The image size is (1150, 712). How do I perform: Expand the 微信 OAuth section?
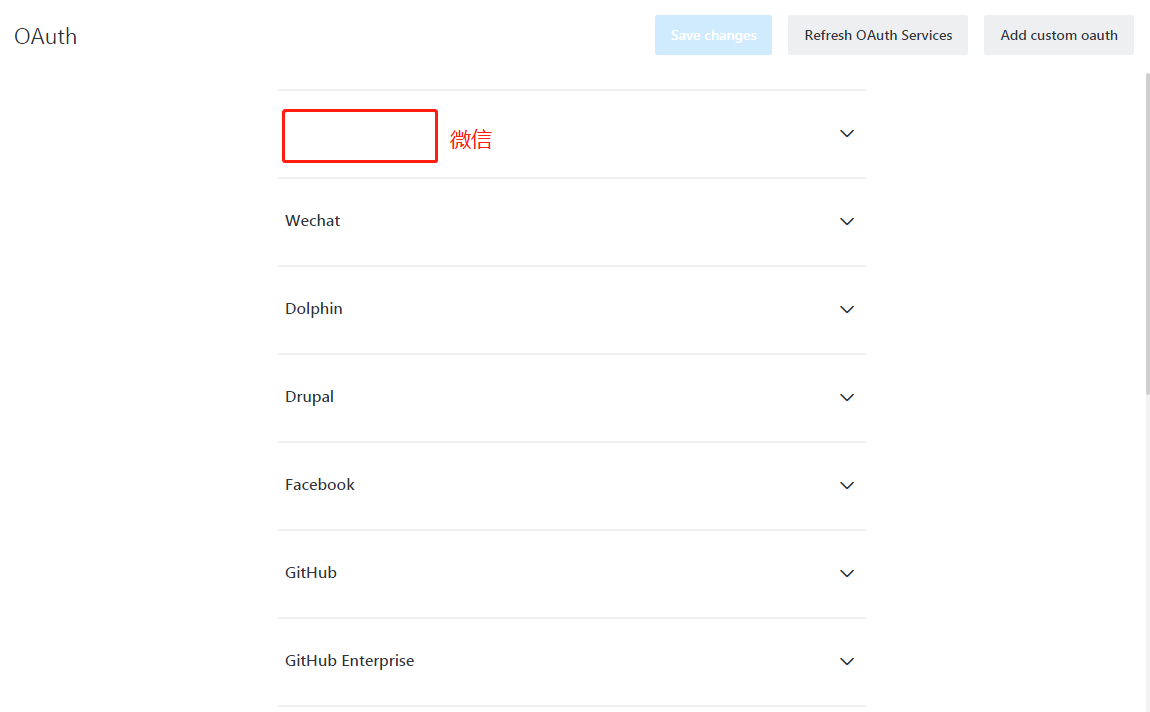tap(847, 133)
